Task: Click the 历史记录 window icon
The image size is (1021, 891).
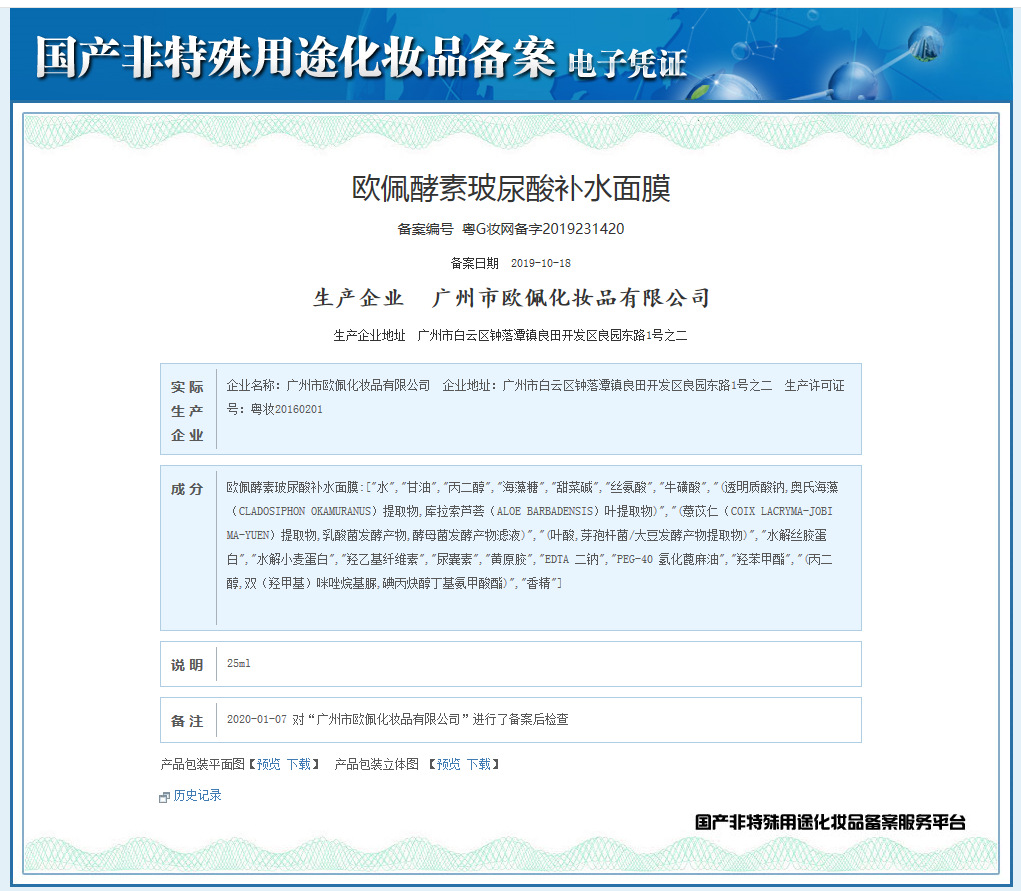Action: tap(164, 797)
